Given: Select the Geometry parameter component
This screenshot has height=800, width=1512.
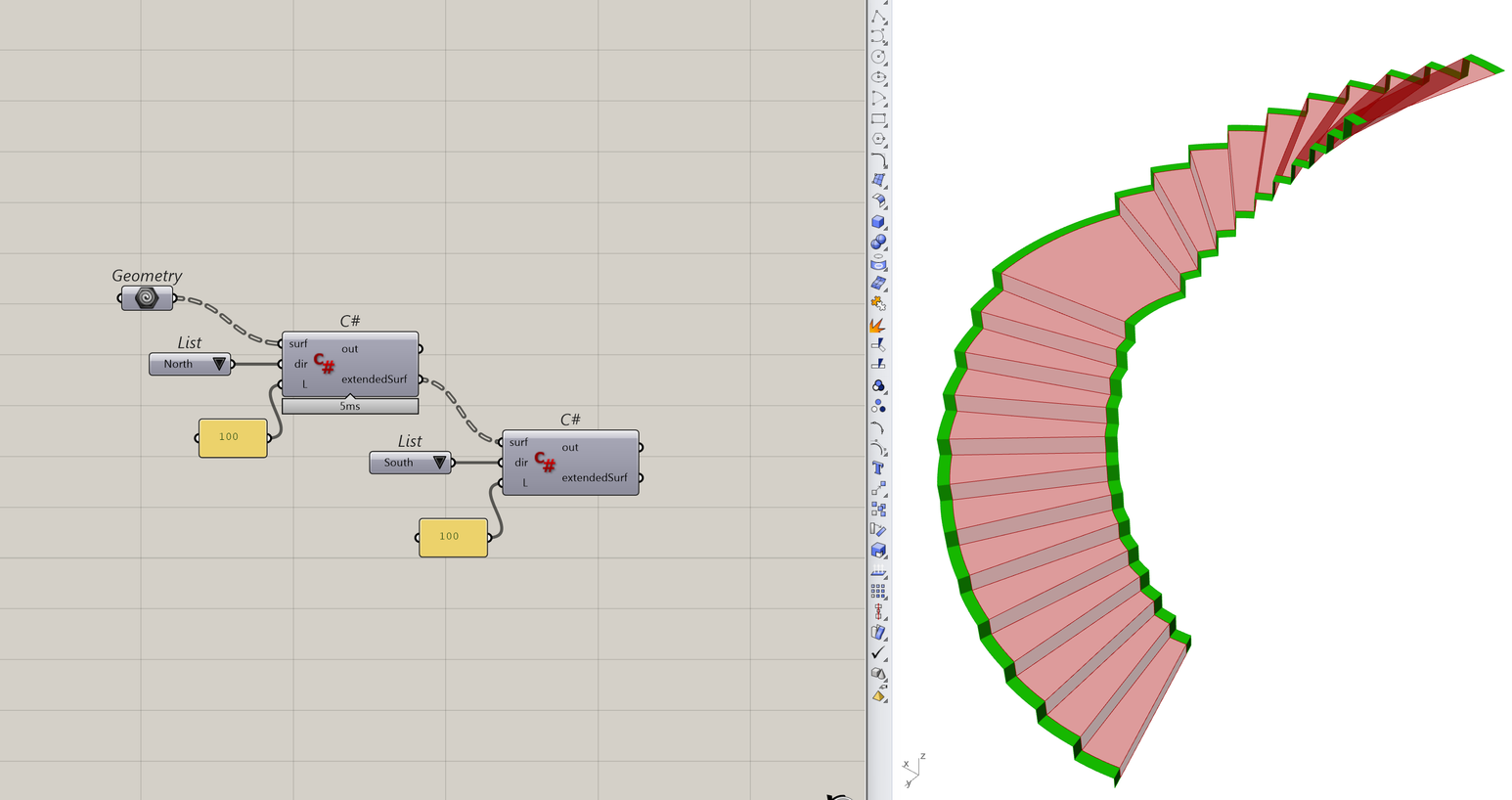Looking at the screenshot, I should [147, 298].
